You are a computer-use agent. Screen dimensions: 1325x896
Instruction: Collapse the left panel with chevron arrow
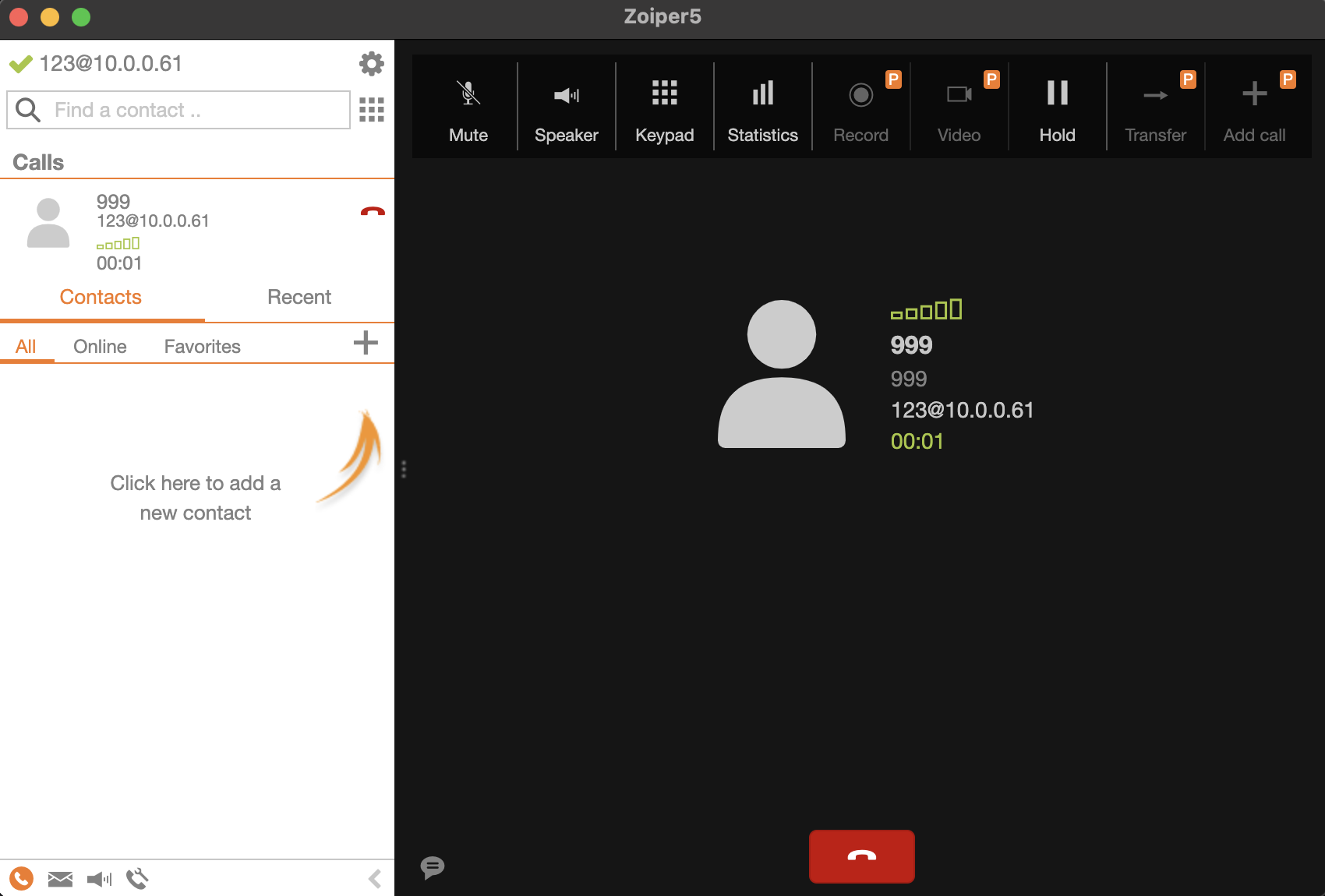pos(375,879)
